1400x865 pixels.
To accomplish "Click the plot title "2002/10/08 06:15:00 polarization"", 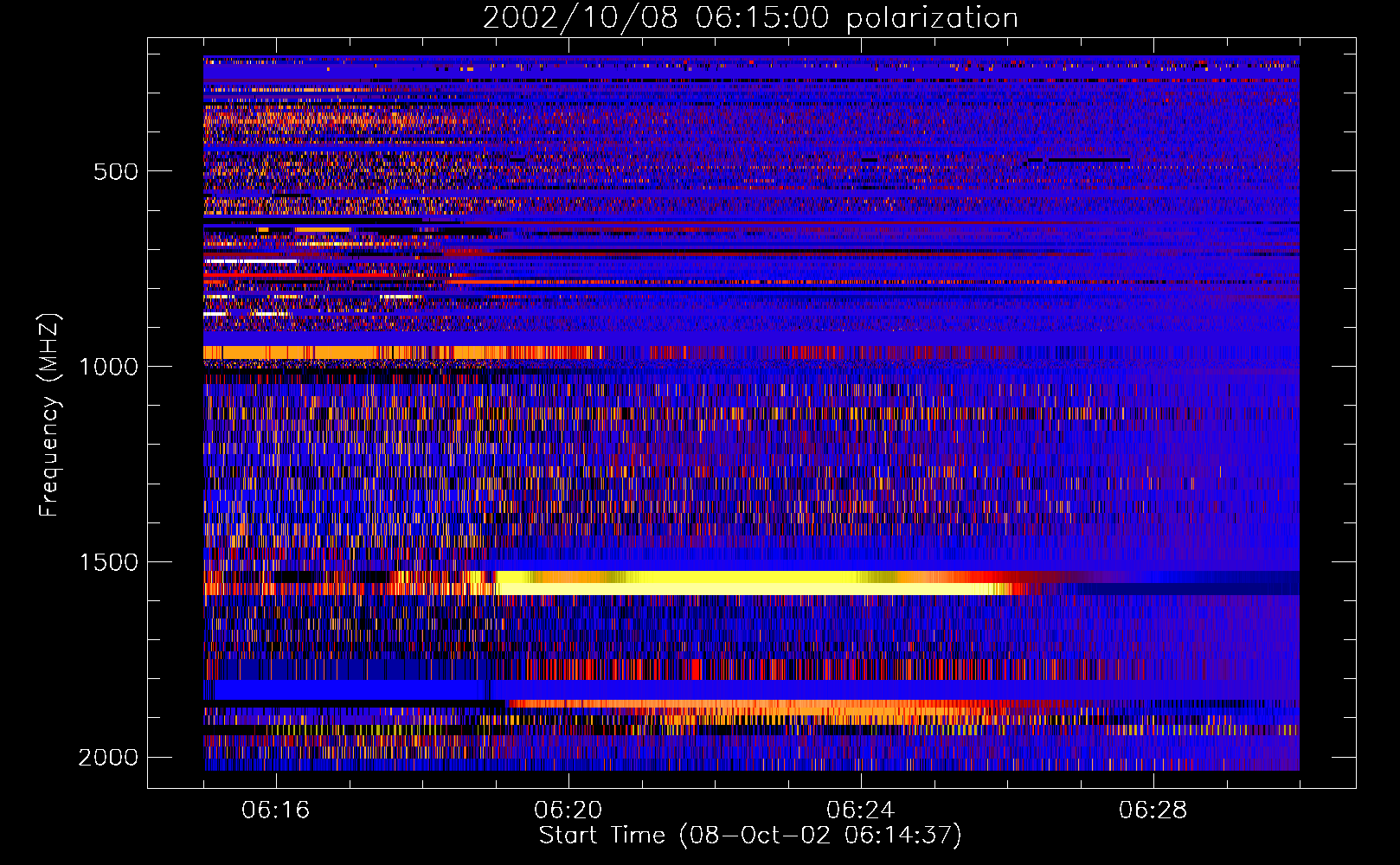I will pos(750,17).
